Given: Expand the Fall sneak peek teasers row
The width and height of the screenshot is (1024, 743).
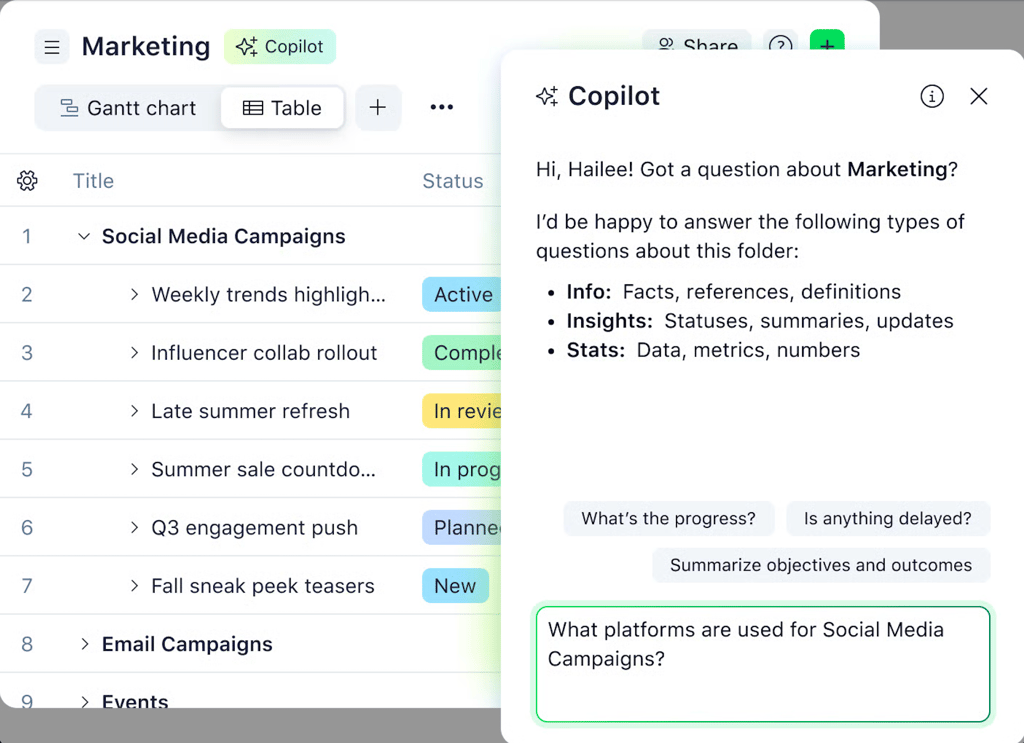Looking at the screenshot, I should (134, 586).
